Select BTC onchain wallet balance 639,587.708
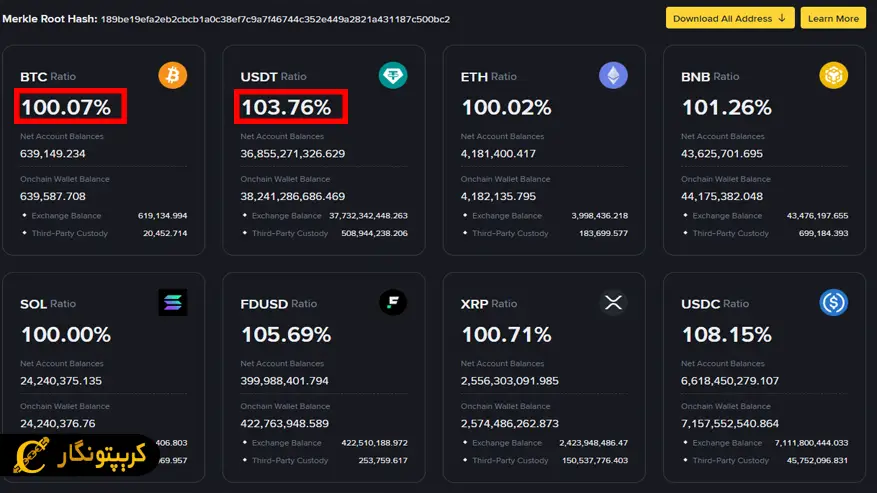Image resolution: width=877 pixels, height=493 pixels. tap(53, 196)
